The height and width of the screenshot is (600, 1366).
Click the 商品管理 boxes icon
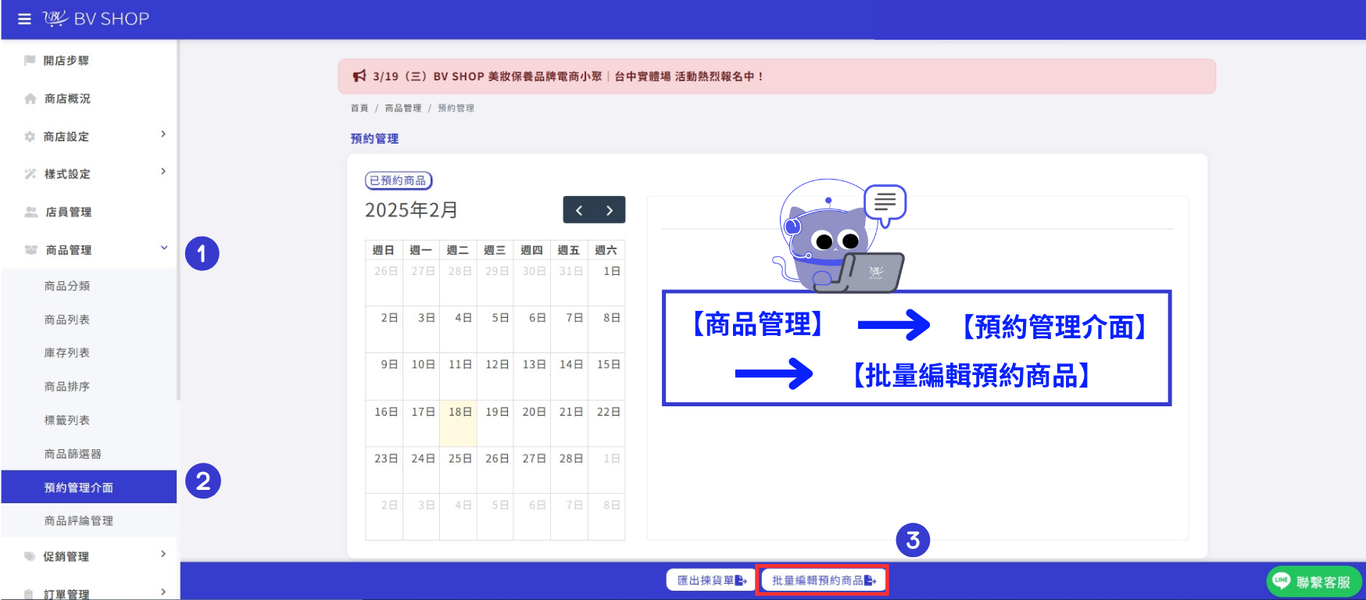[x=31, y=250]
